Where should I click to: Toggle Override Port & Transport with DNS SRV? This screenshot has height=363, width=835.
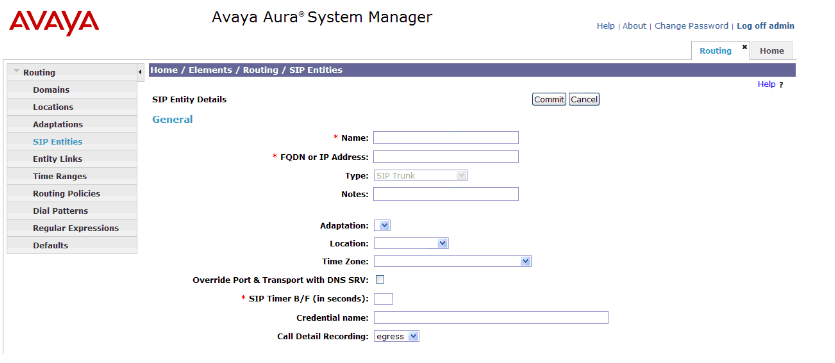(380, 279)
